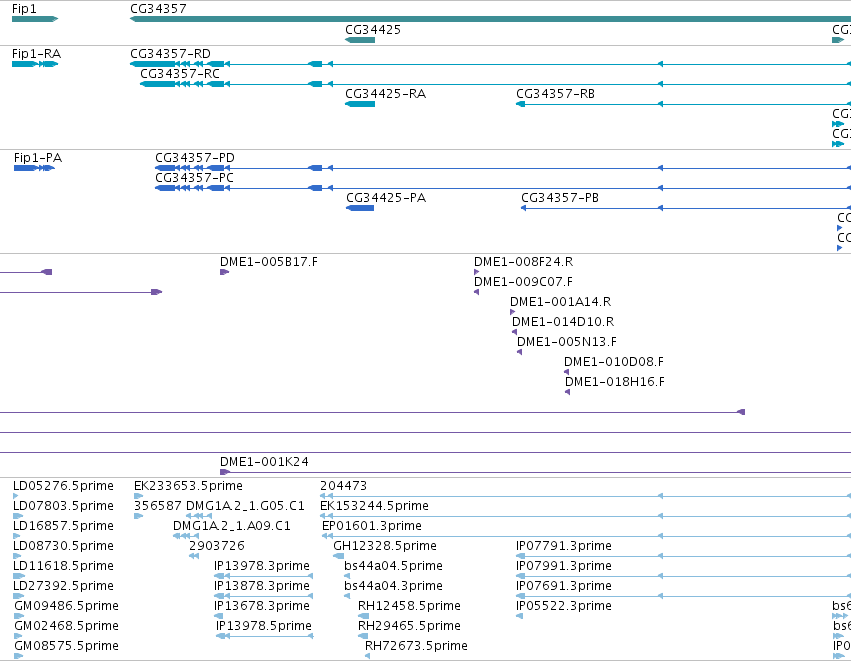Select the LD16857.5prime EST label
The width and height of the screenshot is (851, 661).
[63, 526]
